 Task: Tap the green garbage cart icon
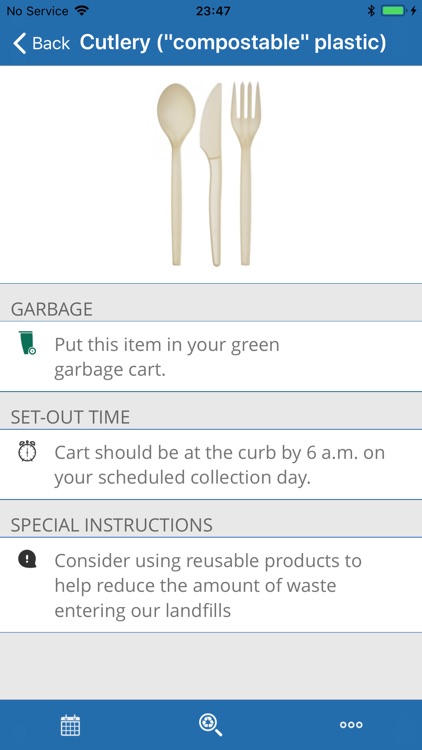pyautogui.click(x=28, y=342)
